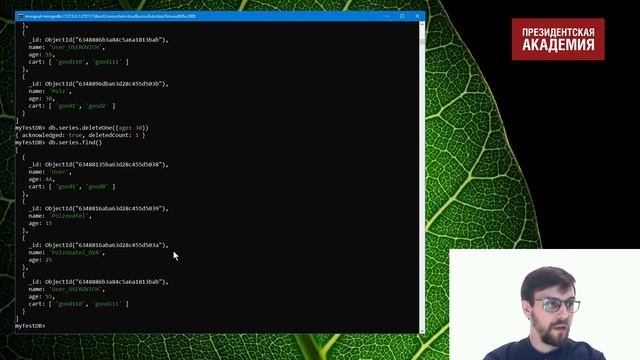The width and height of the screenshot is (640, 360).
Task: Click the mongosh title bar text
Action: click(110, 16)
